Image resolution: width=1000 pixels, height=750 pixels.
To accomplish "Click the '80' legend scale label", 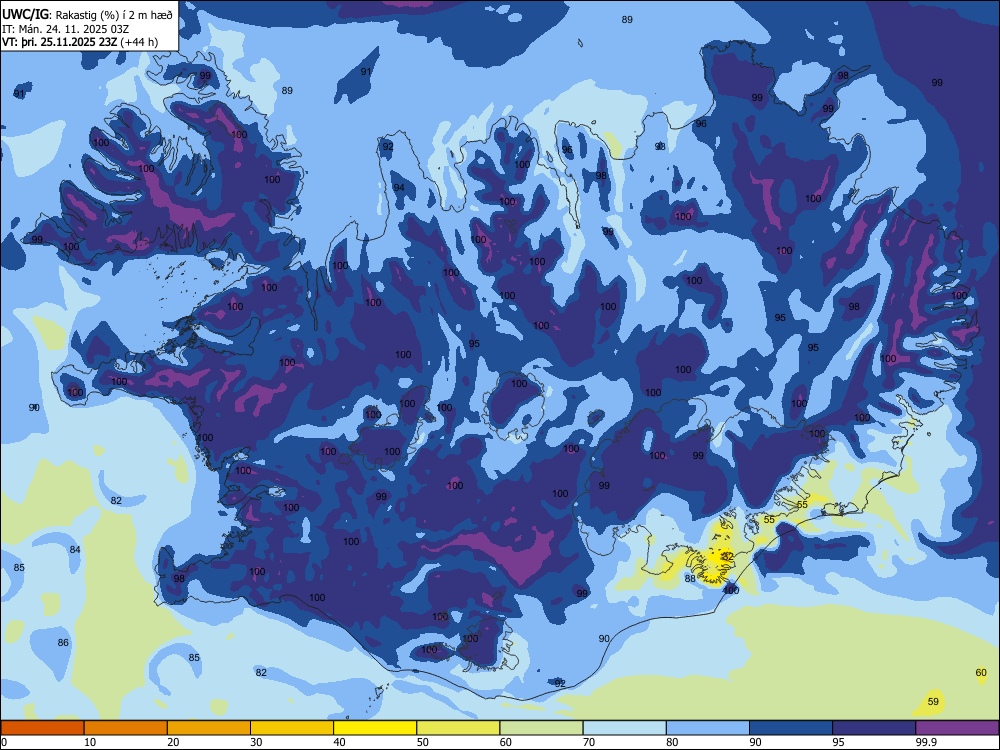I will click(x=672, y=742).
